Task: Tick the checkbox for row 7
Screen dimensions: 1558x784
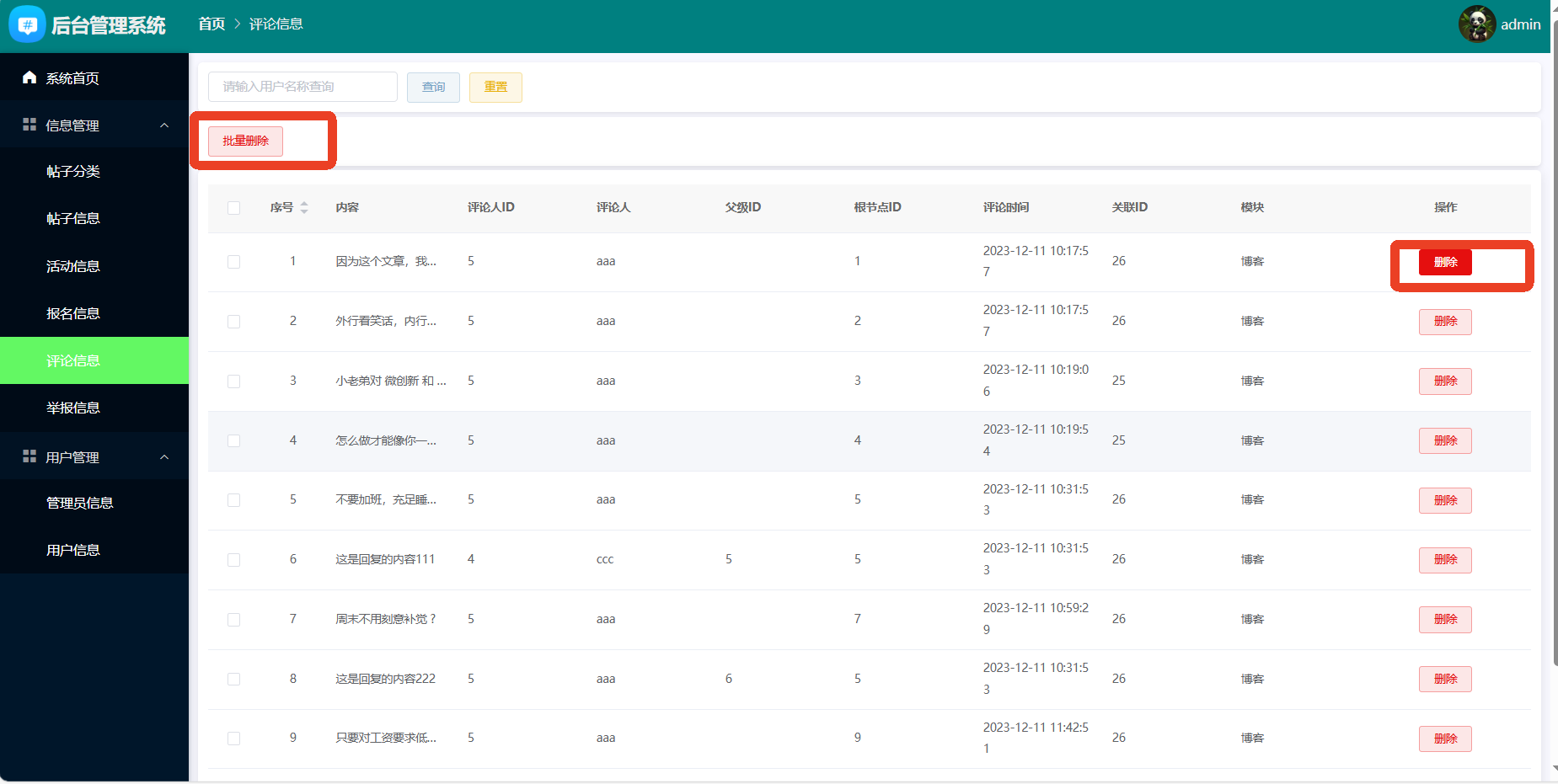Action: point(234,620)
